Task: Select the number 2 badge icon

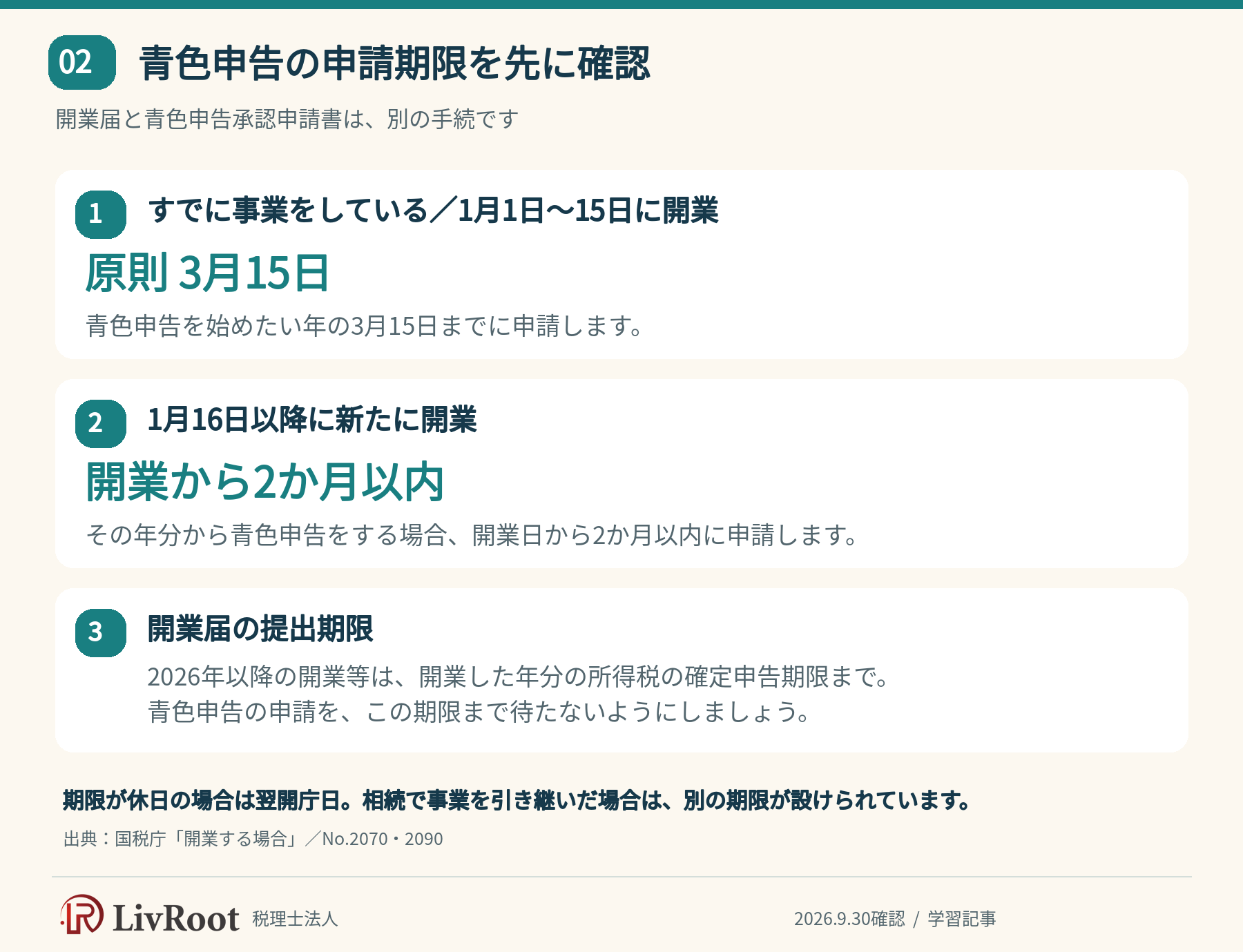Action: [x=101, y=424]
